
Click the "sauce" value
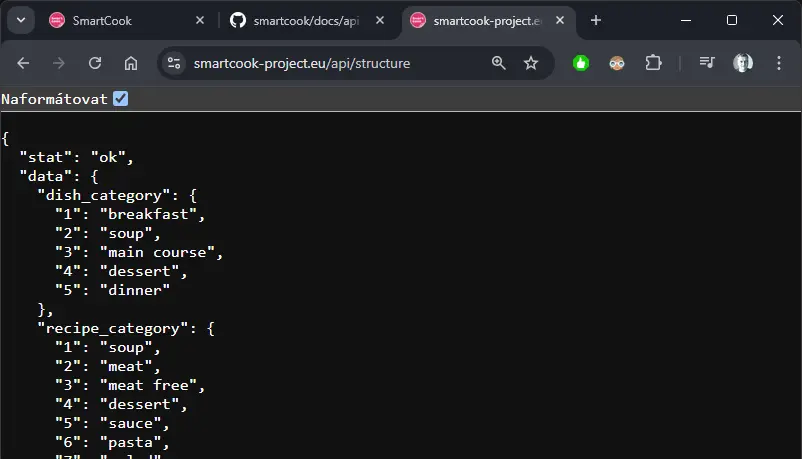[x=130, y=423]
